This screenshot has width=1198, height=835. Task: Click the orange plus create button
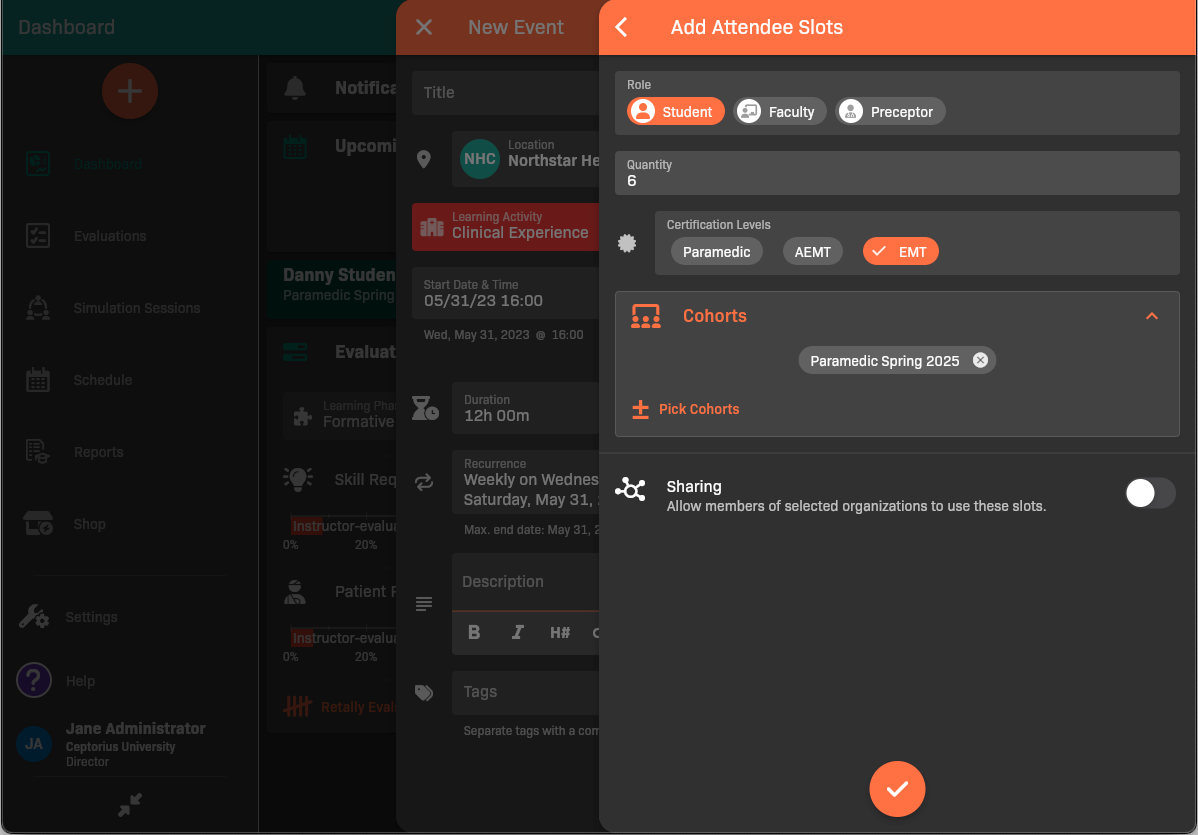pyautogui.click(x=129, y=91)
